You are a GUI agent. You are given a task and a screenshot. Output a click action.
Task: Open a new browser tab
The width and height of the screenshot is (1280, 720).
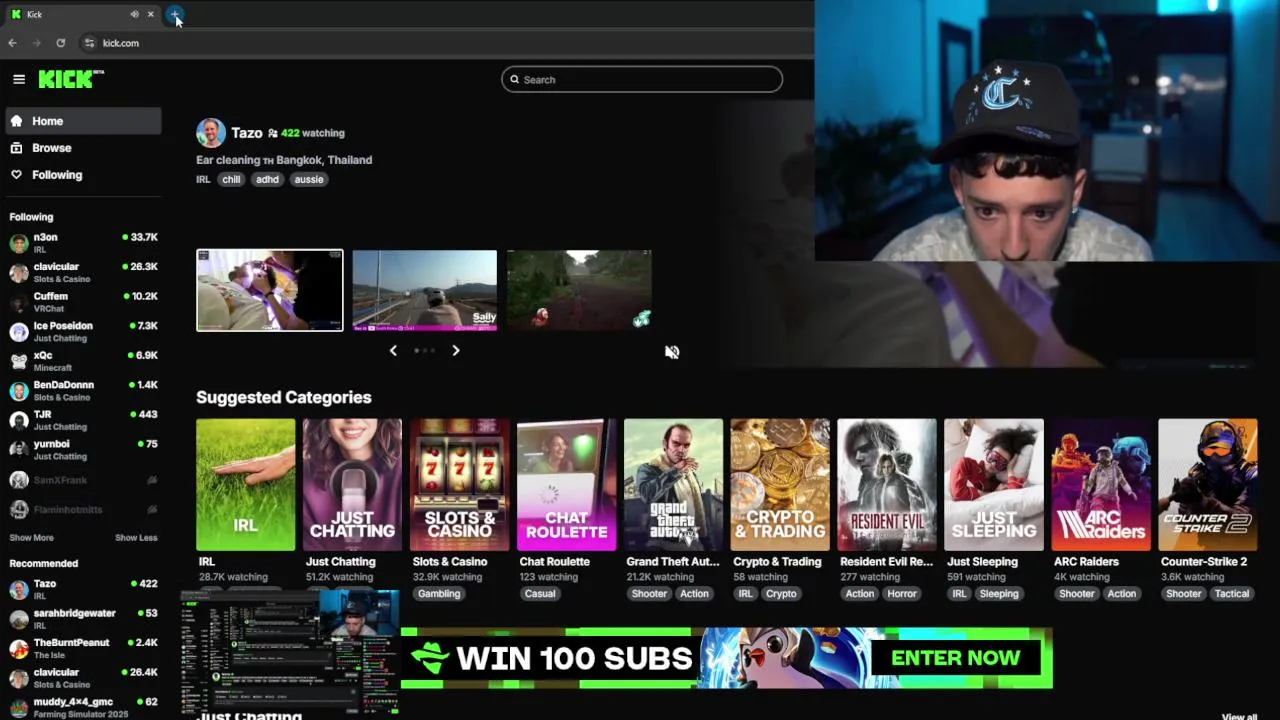174,14
